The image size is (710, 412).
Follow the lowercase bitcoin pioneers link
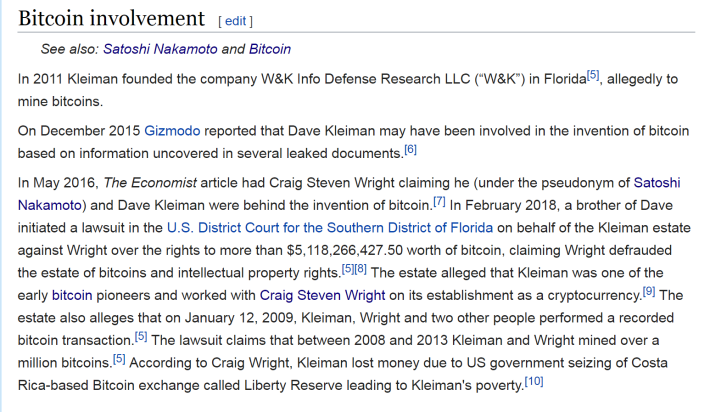[72, 295]
